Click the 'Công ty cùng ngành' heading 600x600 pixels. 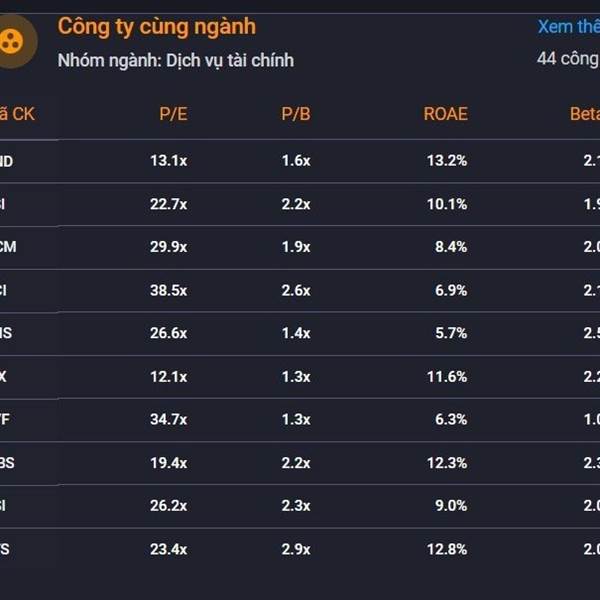[157, 27]
